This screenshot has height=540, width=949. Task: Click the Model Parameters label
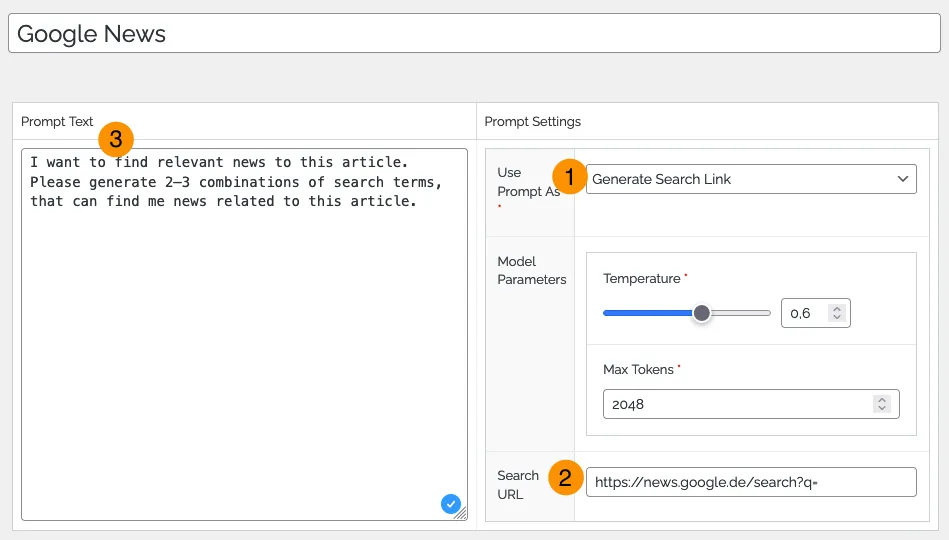[x=531, y=271]
